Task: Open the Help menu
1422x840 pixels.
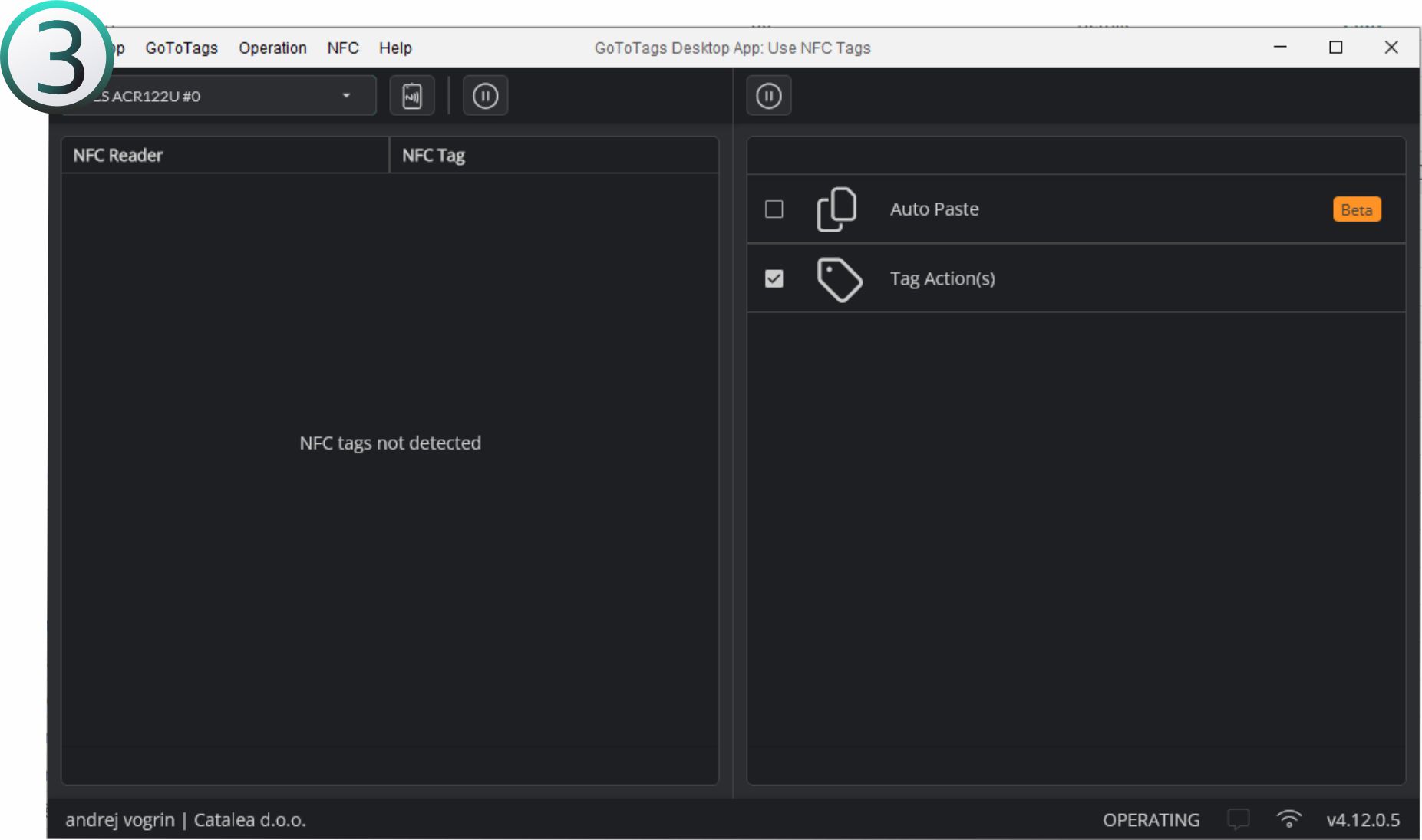Action: point(395,48)
